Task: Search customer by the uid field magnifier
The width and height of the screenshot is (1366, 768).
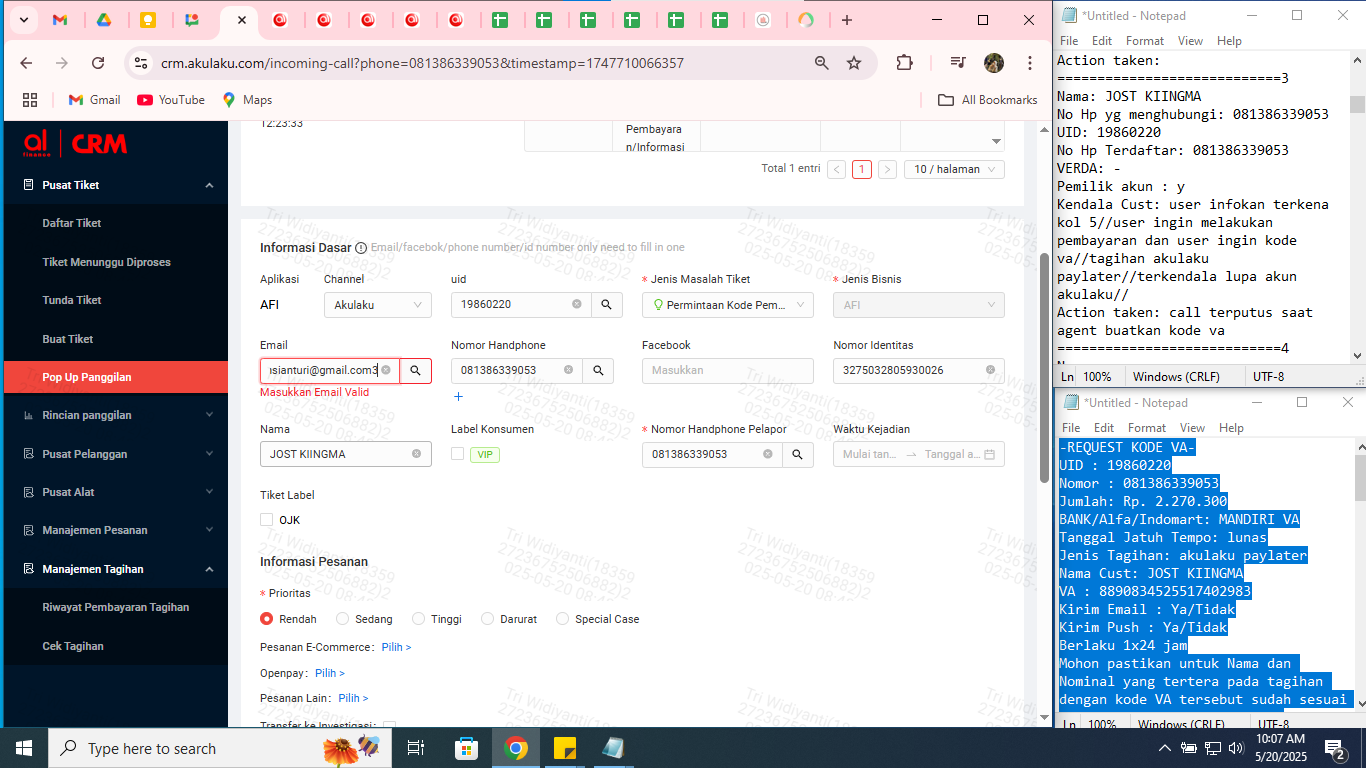Action: 606,305
